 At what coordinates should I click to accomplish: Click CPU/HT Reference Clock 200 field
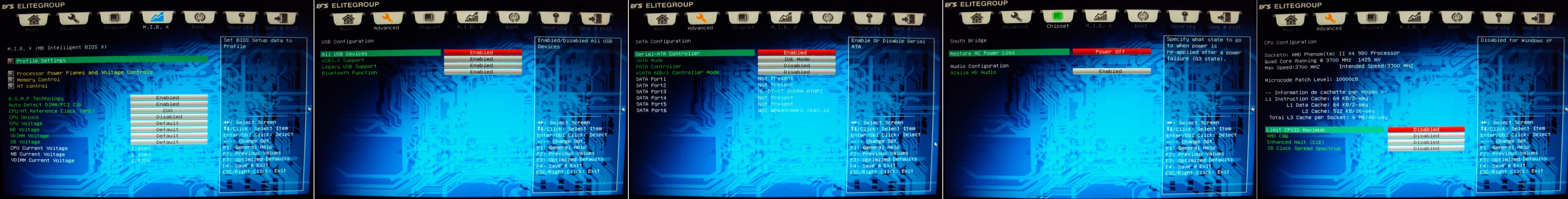tap(169, 111)
